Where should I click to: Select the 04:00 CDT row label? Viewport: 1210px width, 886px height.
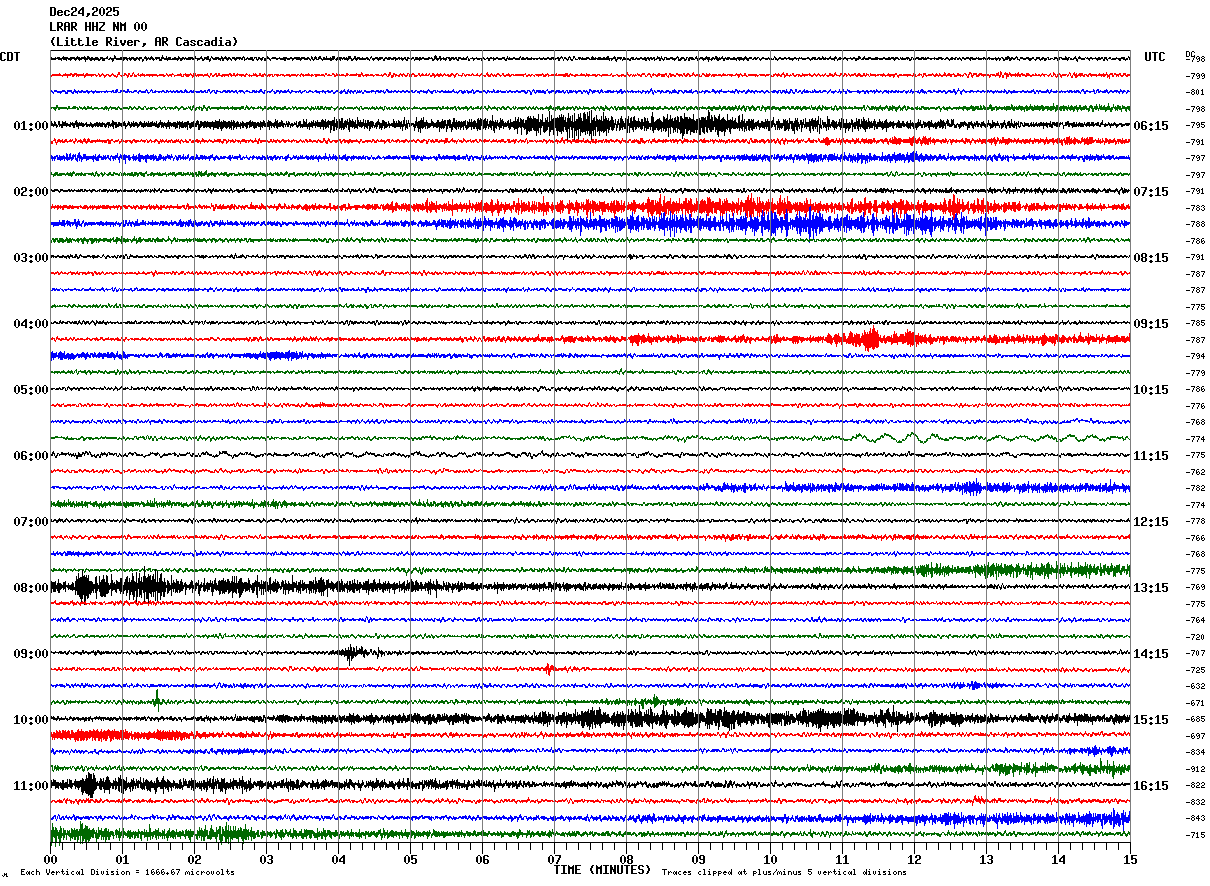point(31,324)
